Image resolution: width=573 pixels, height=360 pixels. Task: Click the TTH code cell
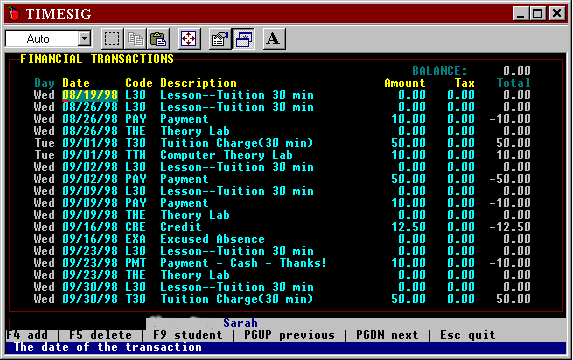pos(136,155)
